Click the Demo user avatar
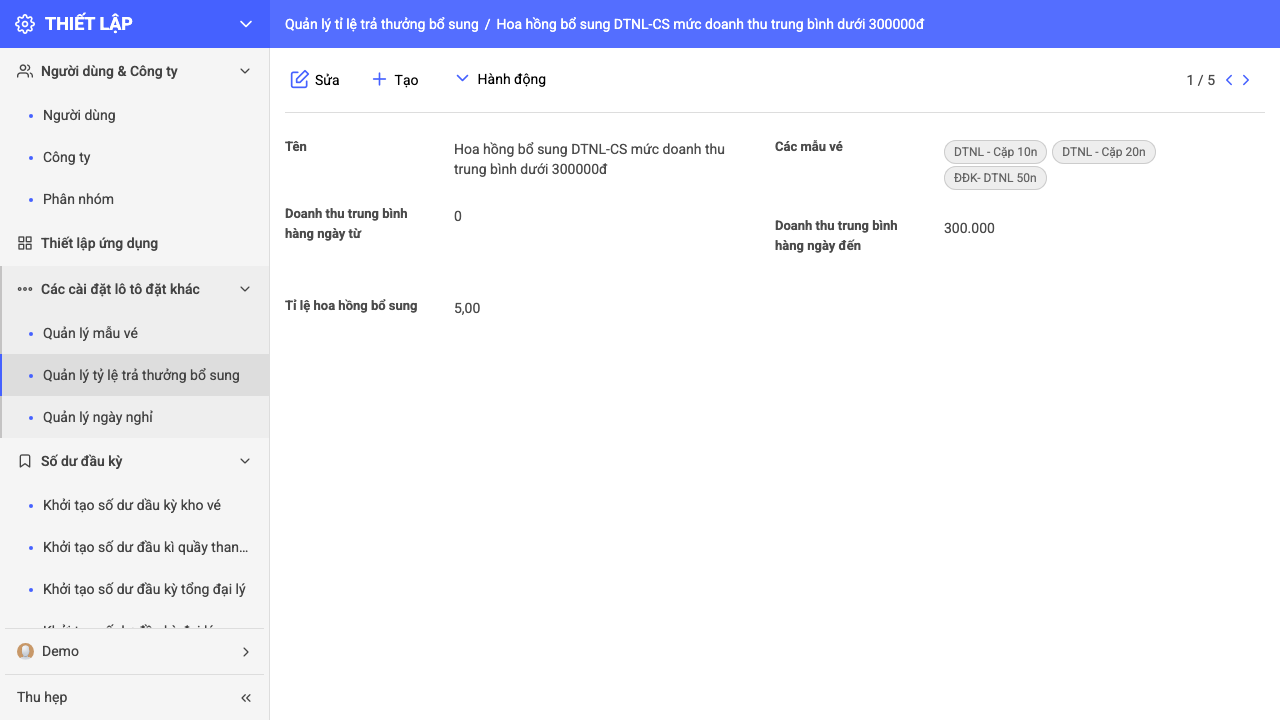 click(26, 651)
